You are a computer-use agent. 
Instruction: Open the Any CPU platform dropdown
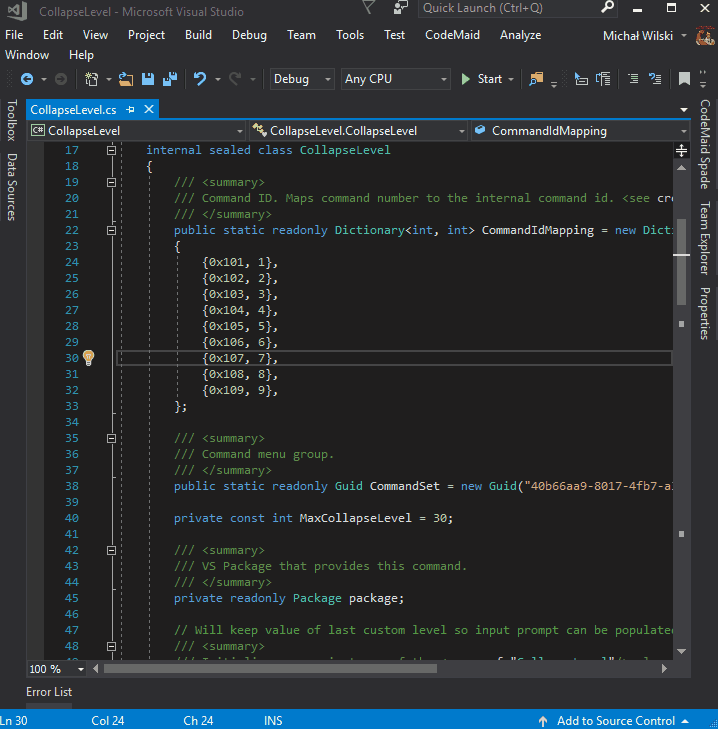pyautogui.click(x=396, y=79)
